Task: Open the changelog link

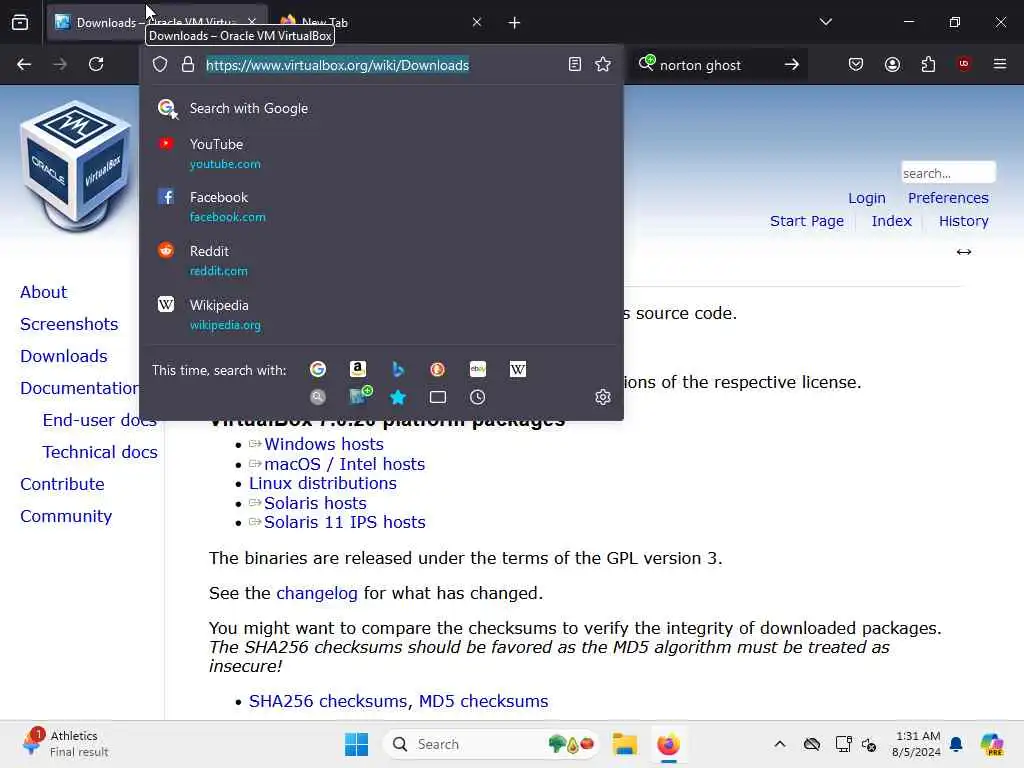Action: tap(317, 593)
